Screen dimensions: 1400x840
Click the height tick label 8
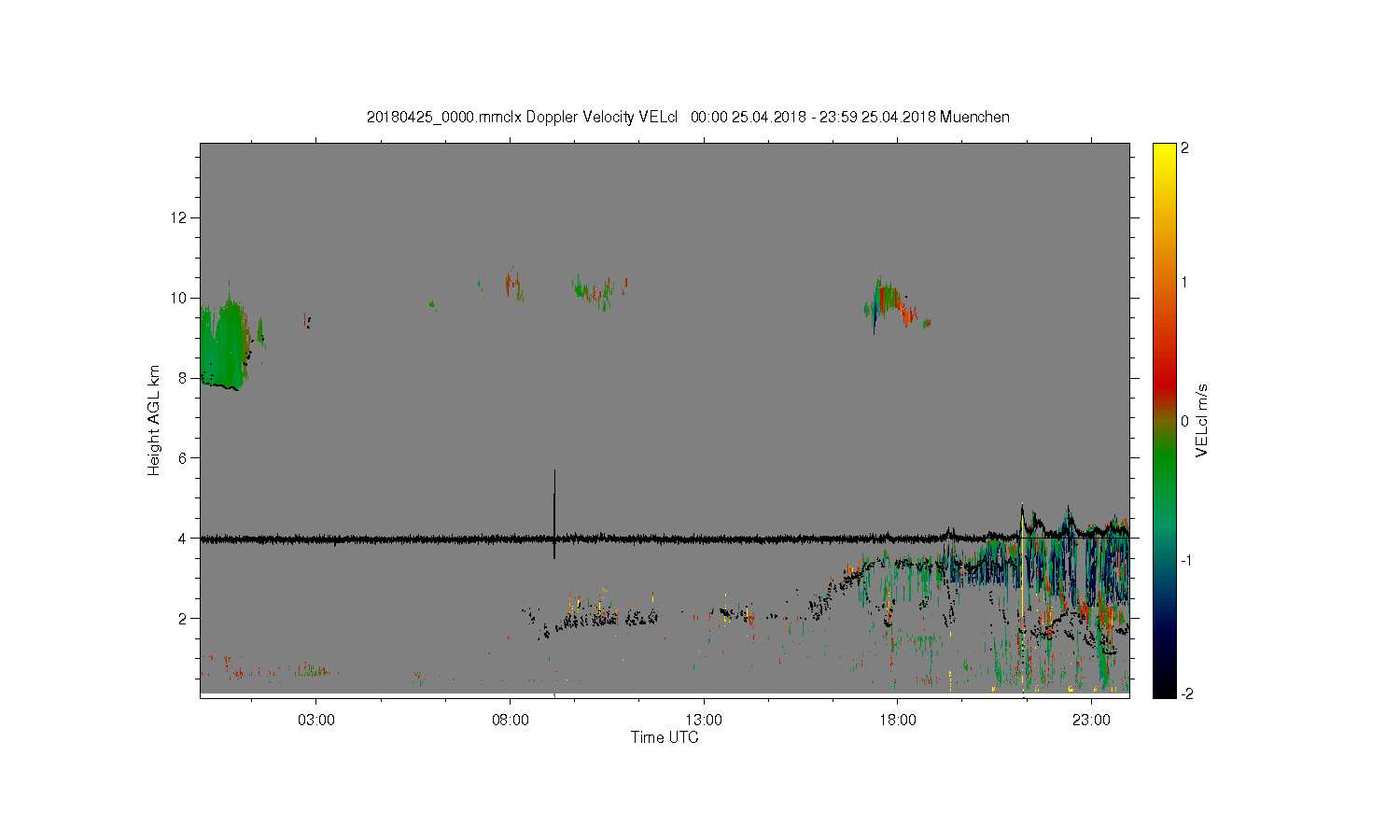click(183, 378)
